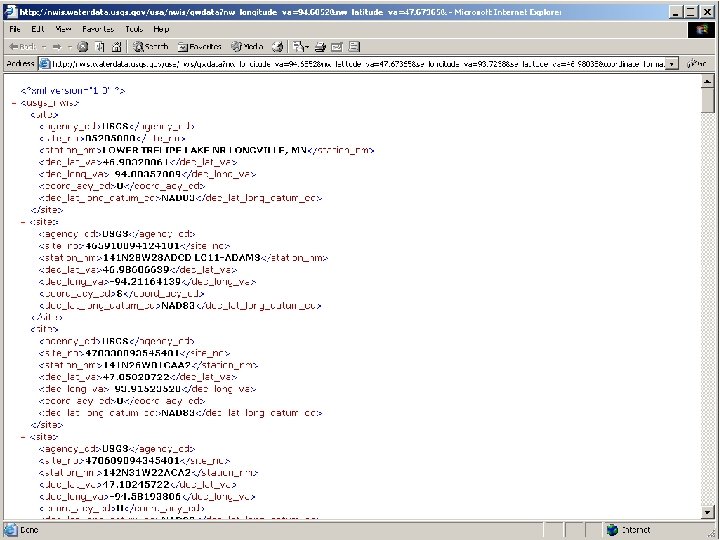This screenshot has width=720, height=540.
Task: Click the Stop loading icon
Action: (83, 46)
